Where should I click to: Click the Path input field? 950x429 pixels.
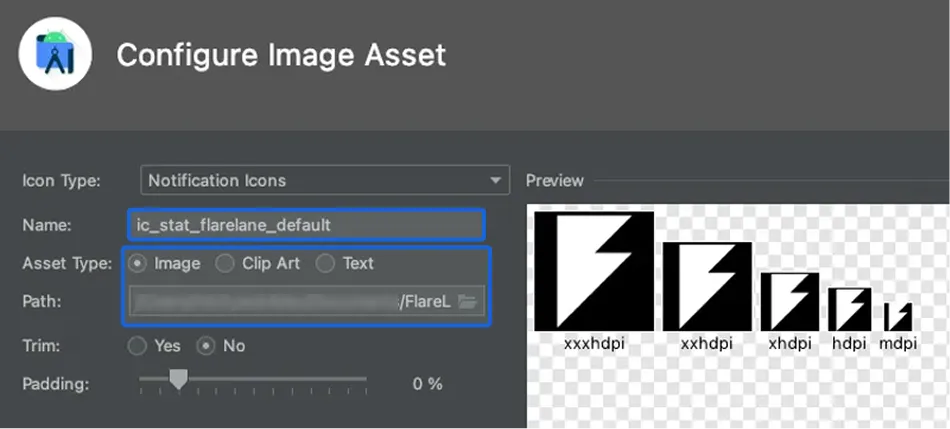pyautogui.click(x=307, y=301)
